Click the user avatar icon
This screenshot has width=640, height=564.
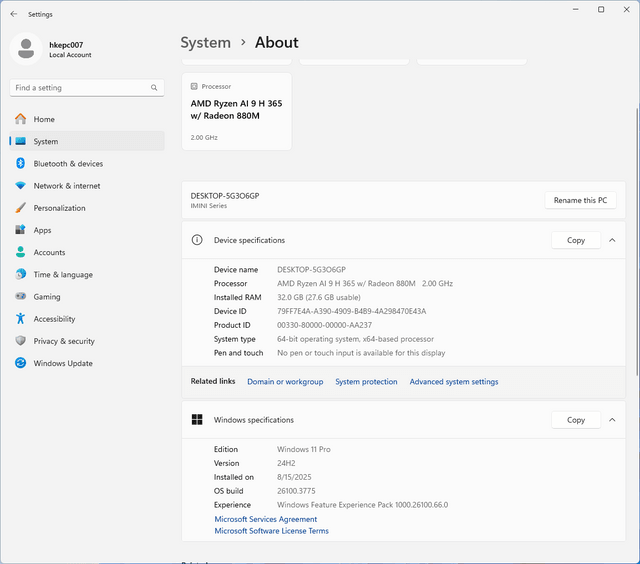(x=26, y=49)
